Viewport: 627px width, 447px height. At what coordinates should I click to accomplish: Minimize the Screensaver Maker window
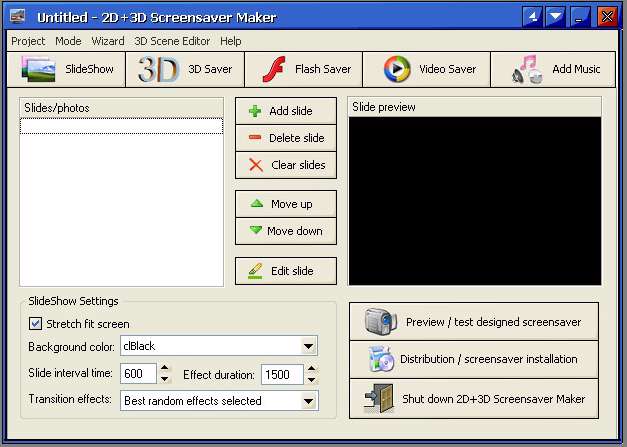pos(579,17)
